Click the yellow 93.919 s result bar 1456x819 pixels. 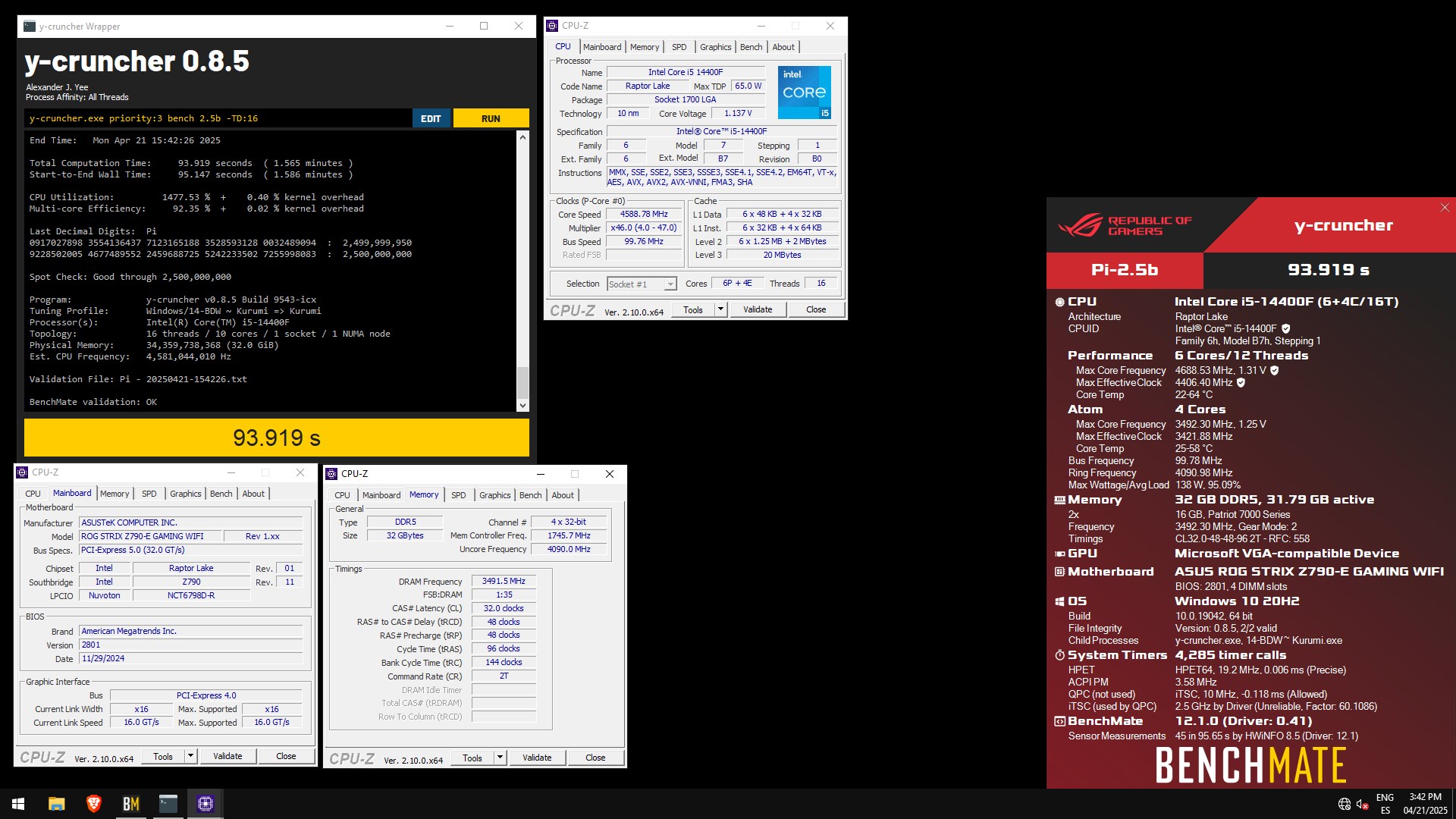coord(277,438)
